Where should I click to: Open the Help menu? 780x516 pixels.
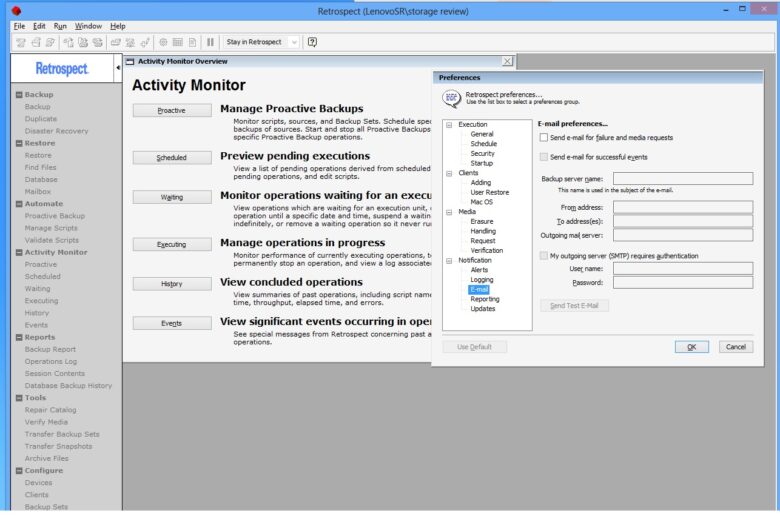[x=118, y=26]
